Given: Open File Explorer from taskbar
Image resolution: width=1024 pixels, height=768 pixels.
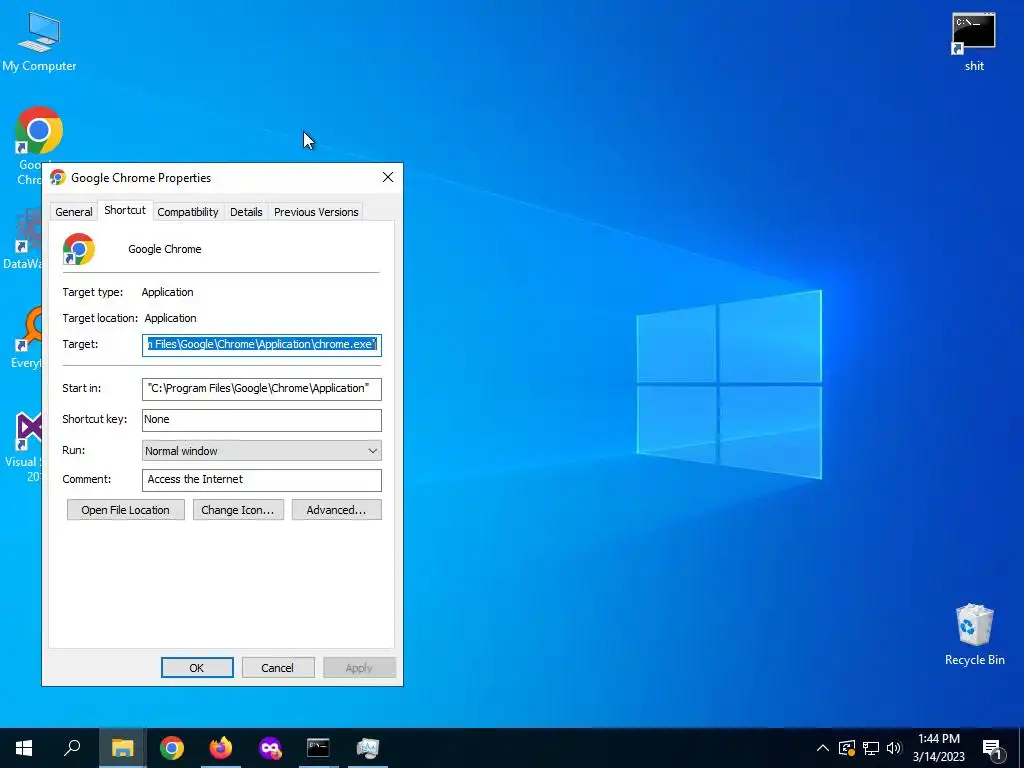Looking at the screenshot, I should (122, 748).
